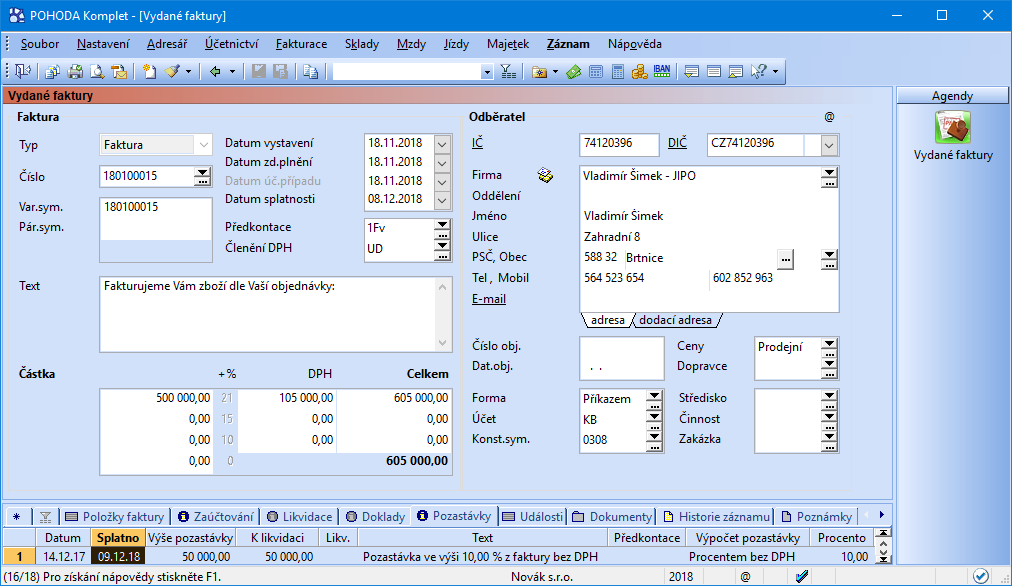Open the Účetnictví menu
Image resolution: width=1012 pixels, height=586 pixels.
[232, 44]
